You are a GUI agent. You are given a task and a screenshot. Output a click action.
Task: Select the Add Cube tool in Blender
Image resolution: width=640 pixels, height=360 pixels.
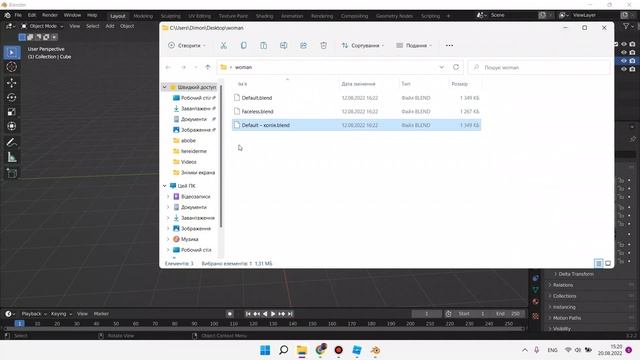coord(11,173)
